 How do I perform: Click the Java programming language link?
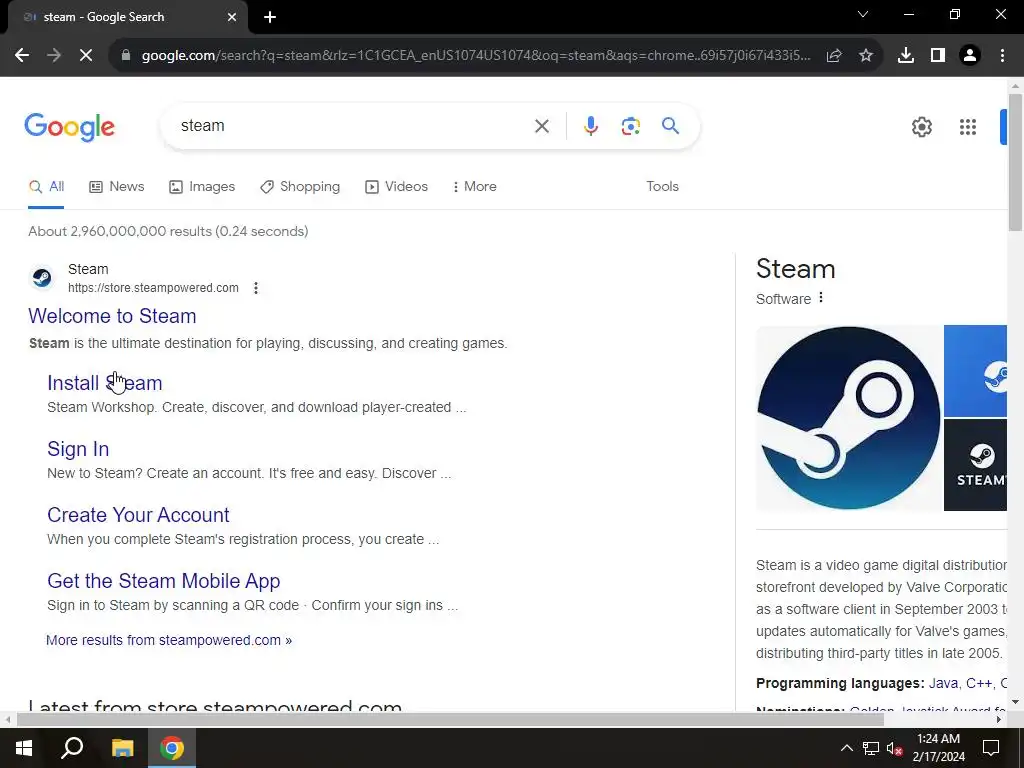[943, 684]
